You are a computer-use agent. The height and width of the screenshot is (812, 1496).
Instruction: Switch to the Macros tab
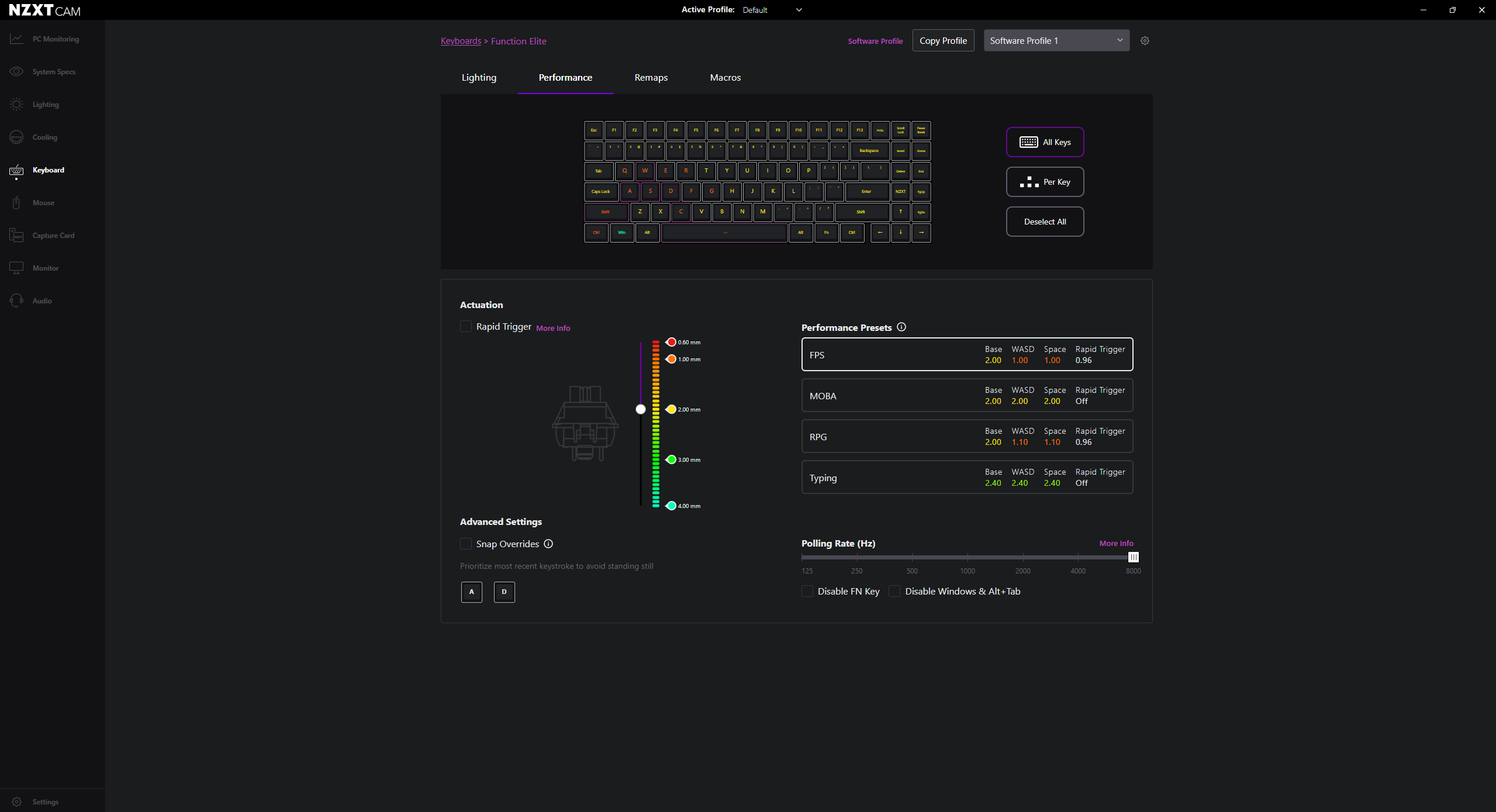point(725,78)
